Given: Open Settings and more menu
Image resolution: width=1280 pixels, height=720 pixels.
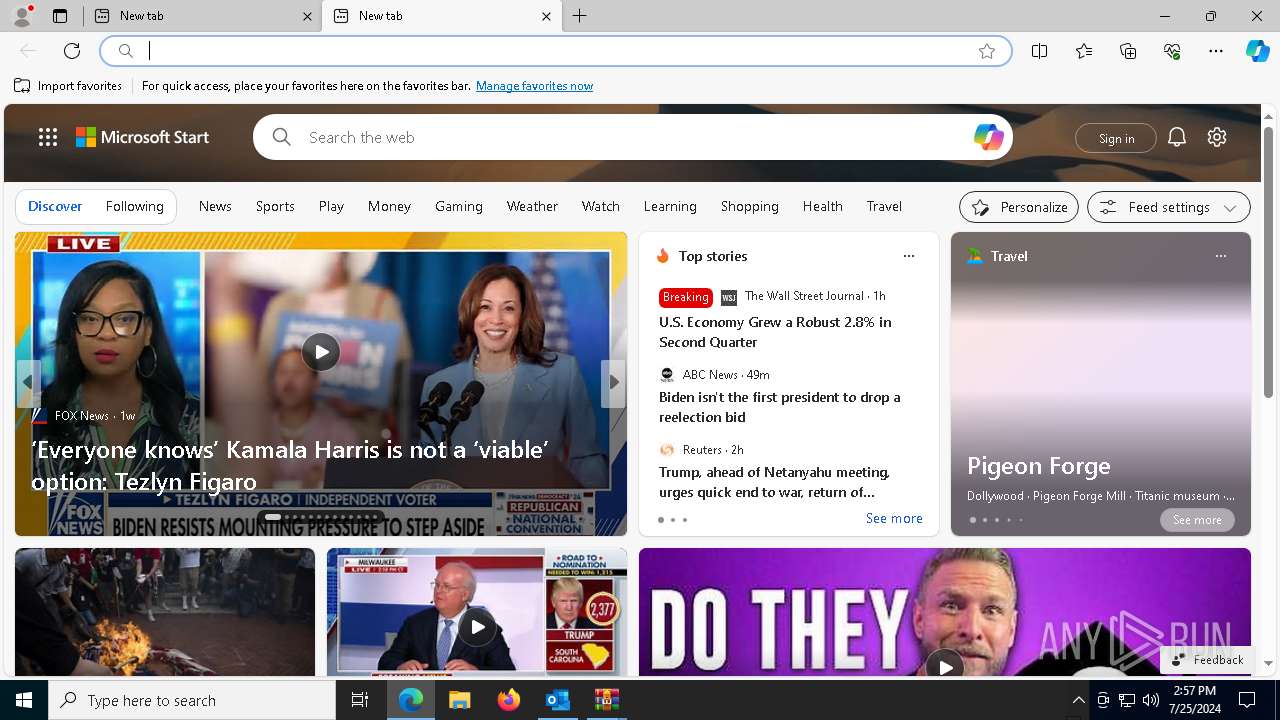Looking at the screenshot, I should (x=1216, y=51).
